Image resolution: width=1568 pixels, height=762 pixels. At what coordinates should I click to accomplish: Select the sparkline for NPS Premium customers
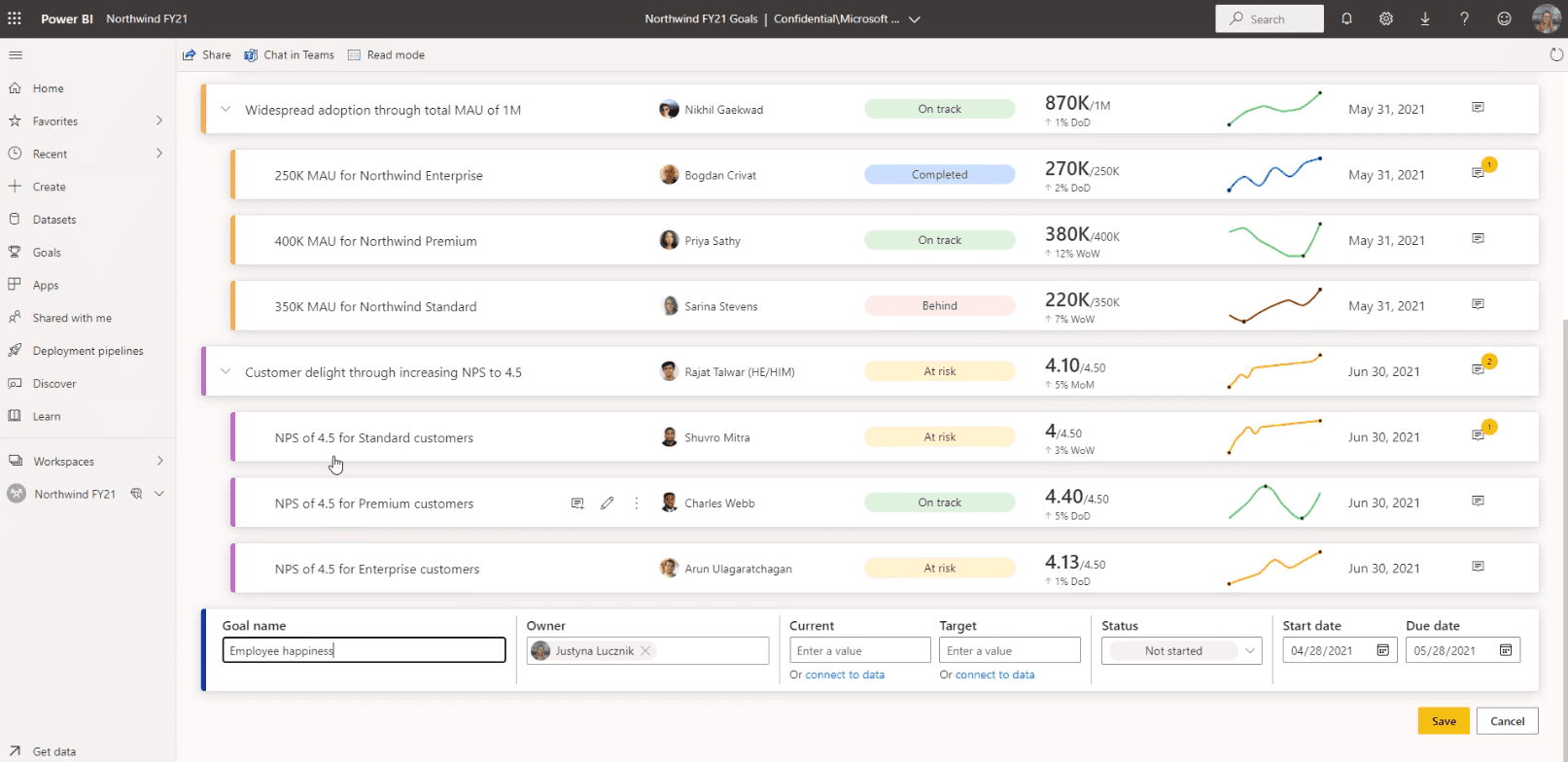tap(1274, 502)
